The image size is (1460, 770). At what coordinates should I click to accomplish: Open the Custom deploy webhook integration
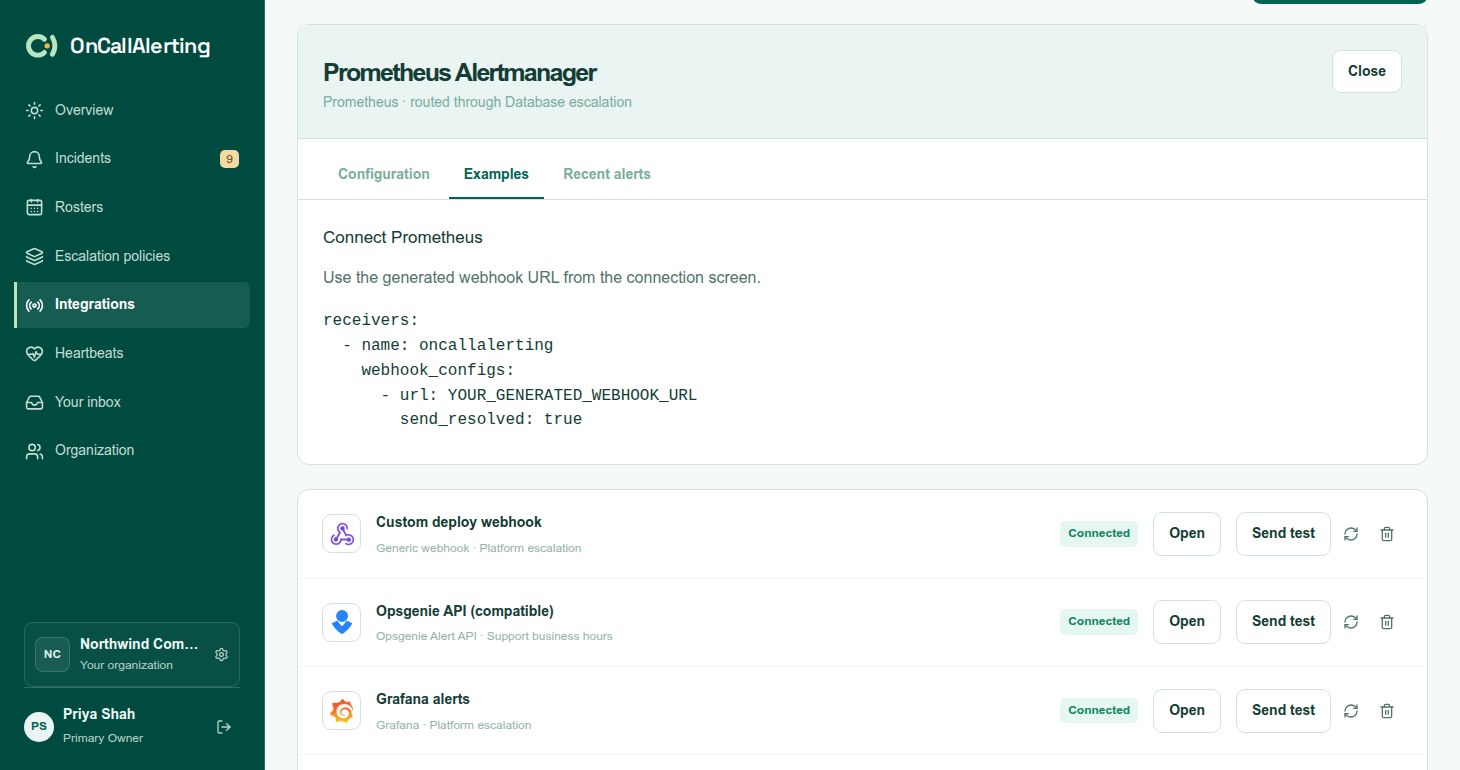click(1187, 533)
